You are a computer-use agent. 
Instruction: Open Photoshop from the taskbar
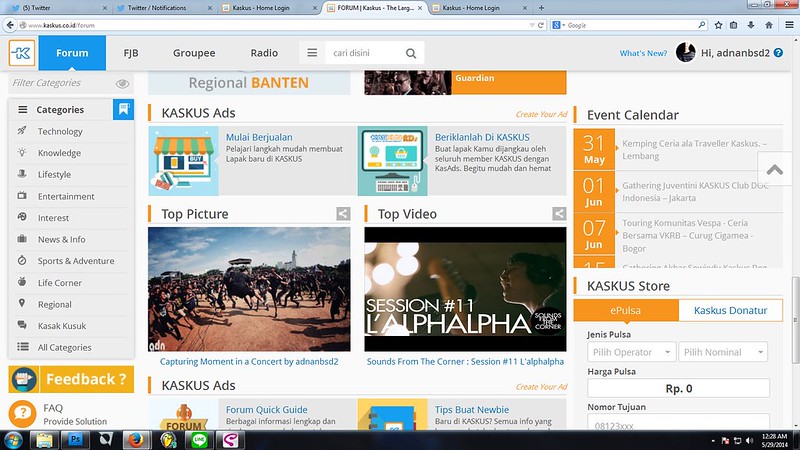[75, 440]
